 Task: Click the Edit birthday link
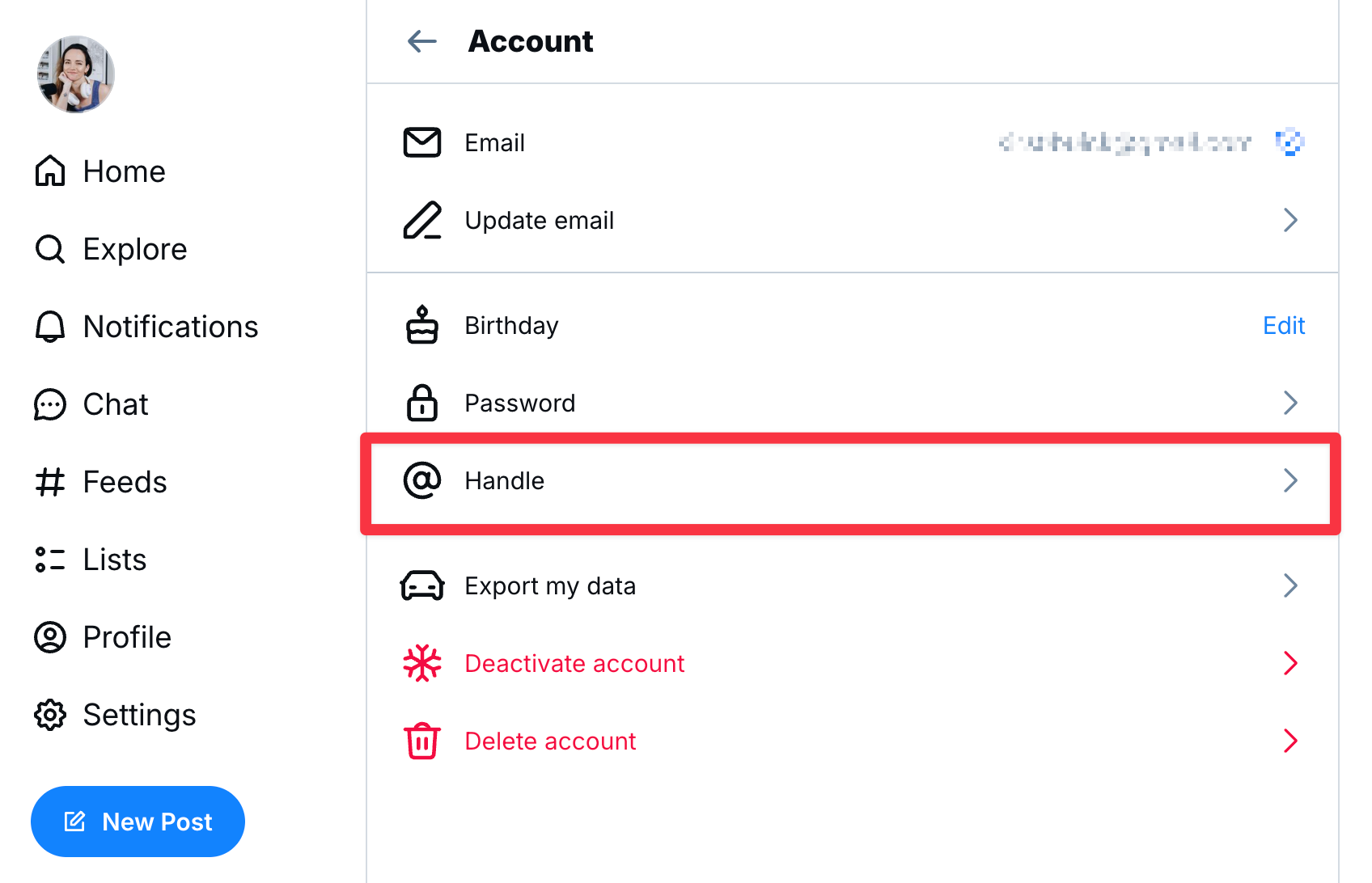(1283, 325)
